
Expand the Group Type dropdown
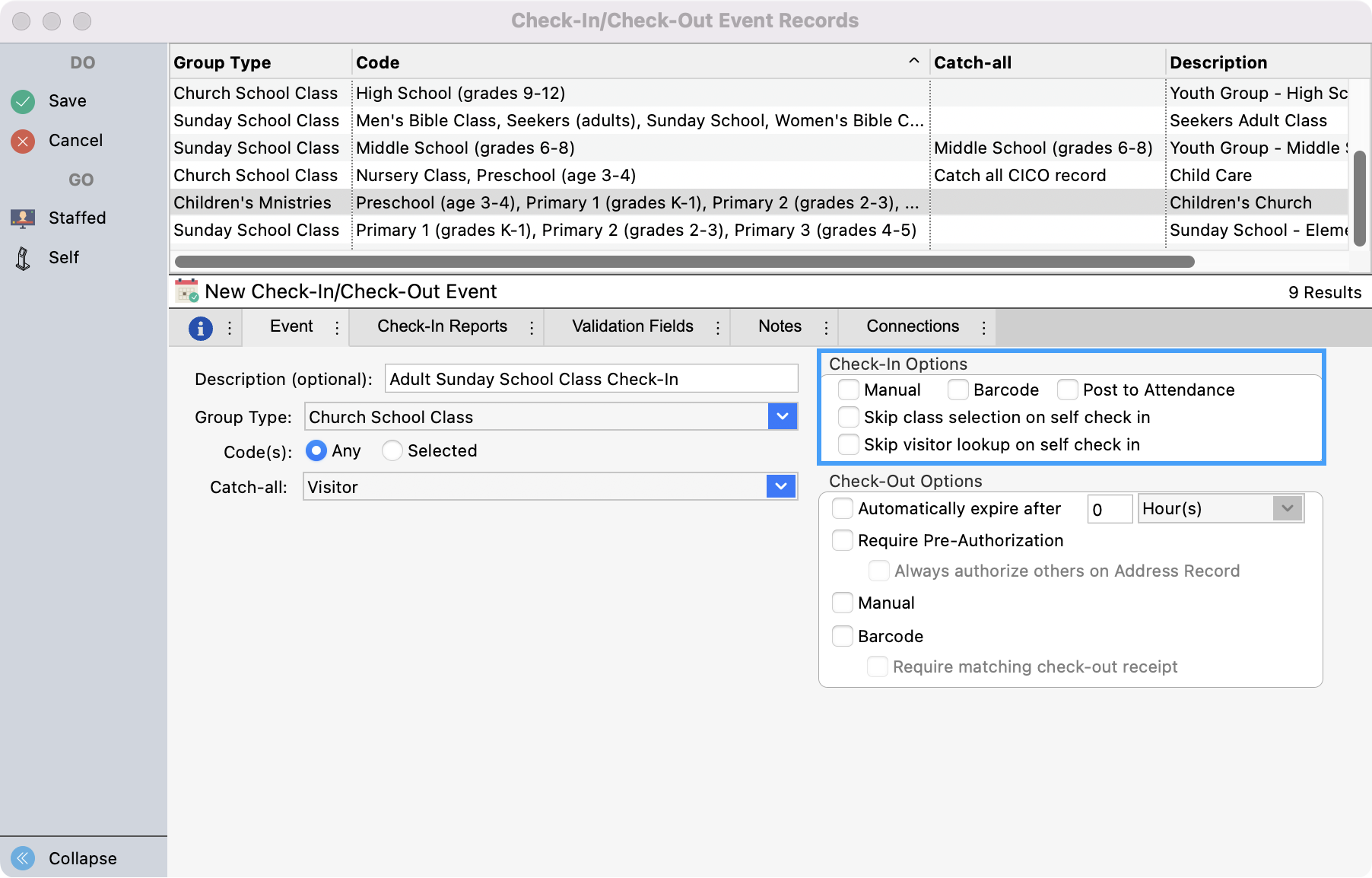pyautogui.click(x=782, y=417)
